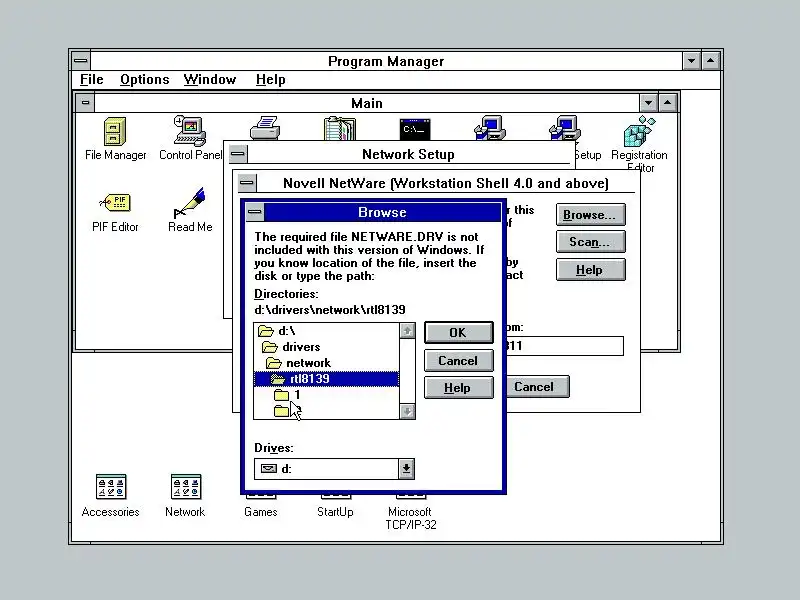Open the Main group control menu box

pos(85,103)
